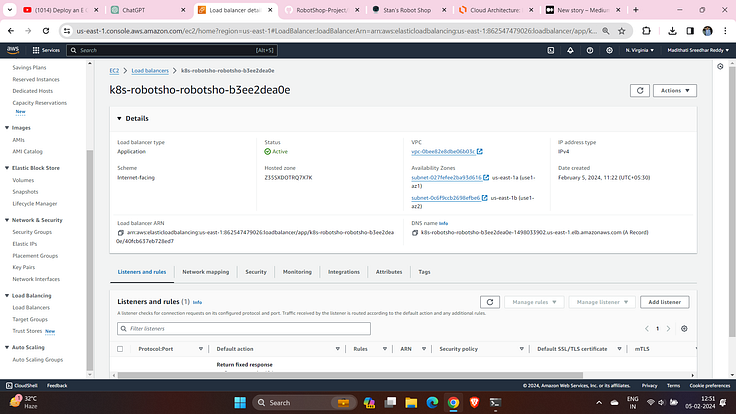This screenshot has height=414, width=736.
Task: Click Add listener button
Action: pyautogui.click(x=665, y=302)
